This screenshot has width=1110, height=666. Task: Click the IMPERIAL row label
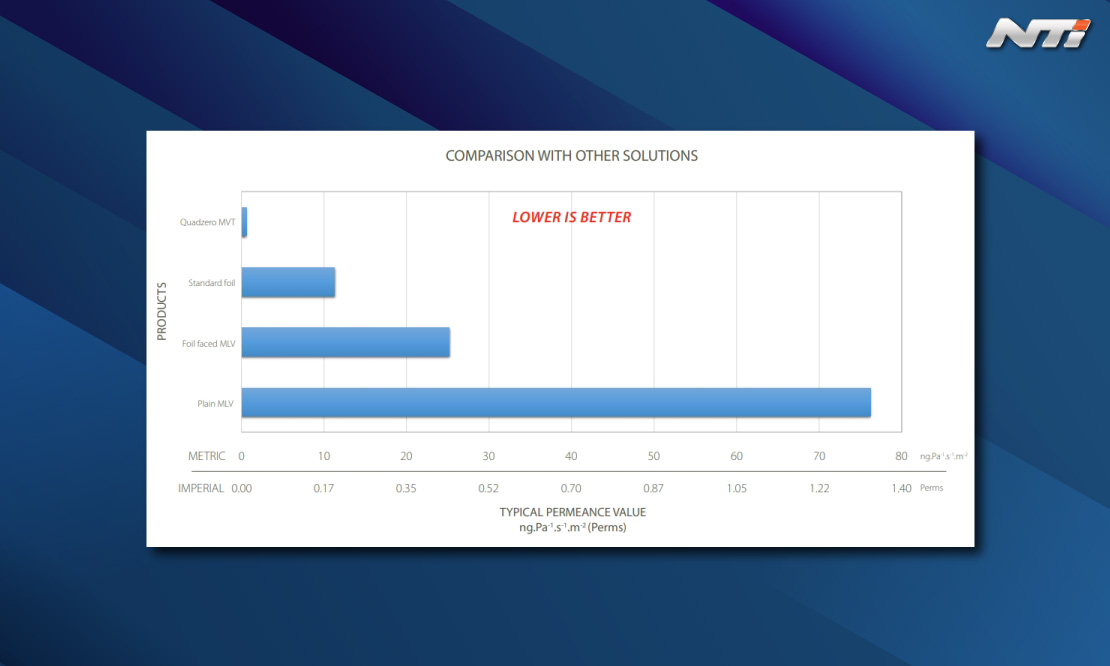pos(200,488)
